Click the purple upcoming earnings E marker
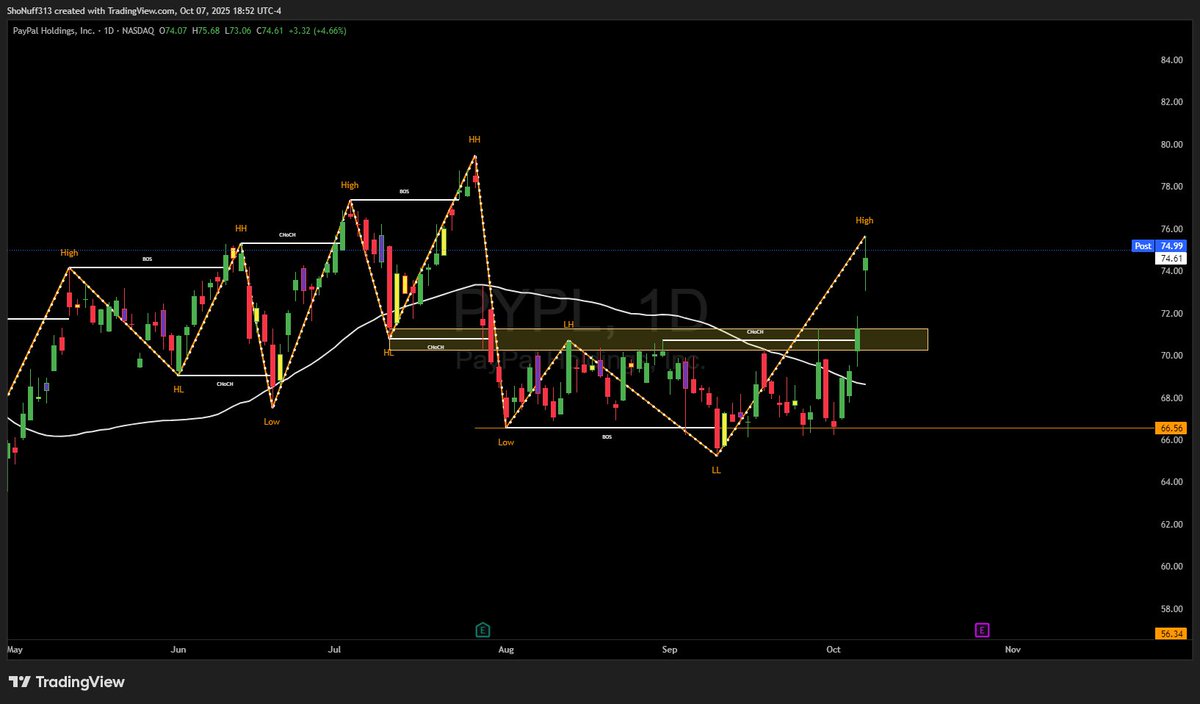Screen dimensions: 1200x704 pos(982,630)
